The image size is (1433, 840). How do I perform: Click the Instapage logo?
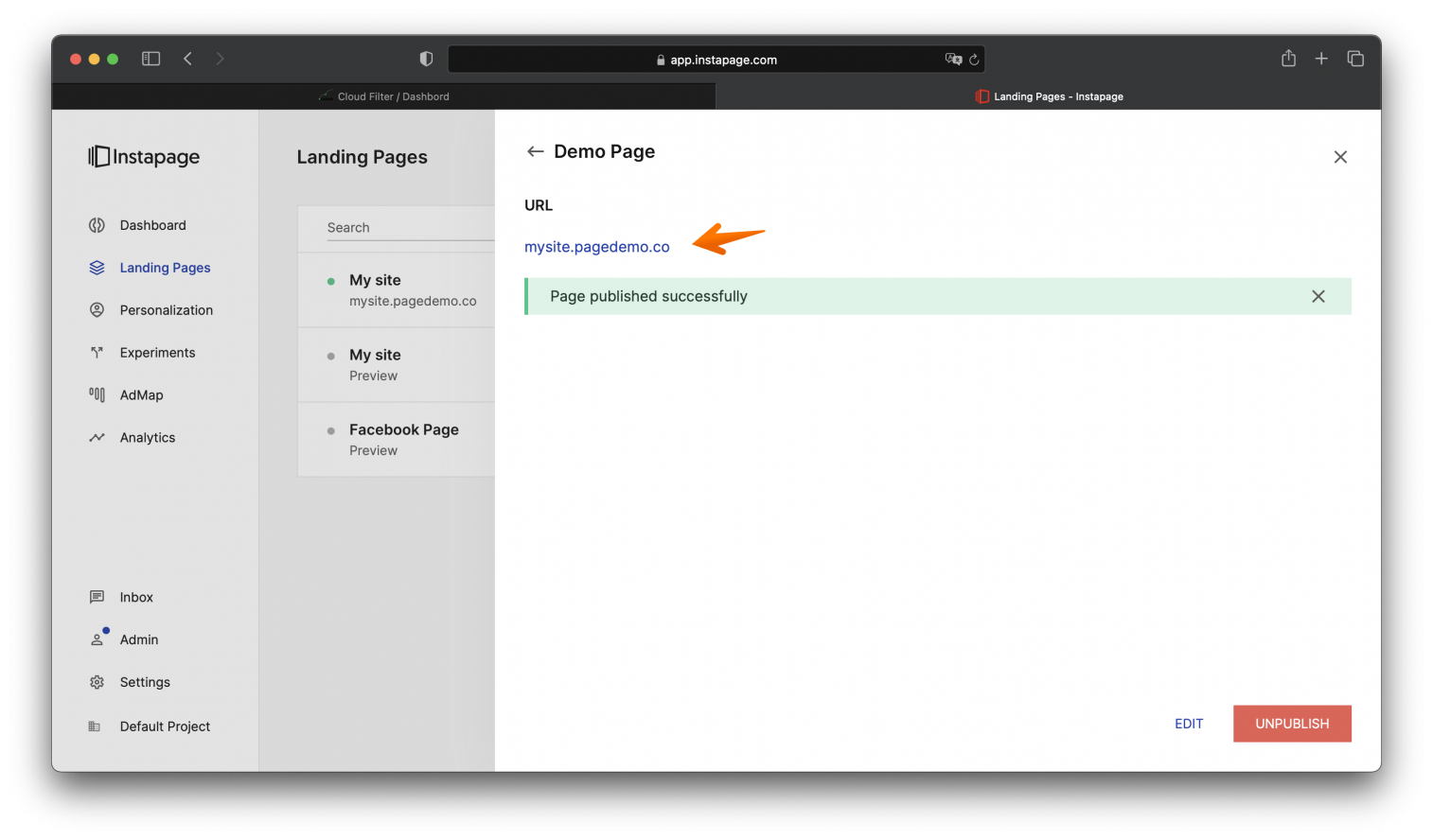[x=144, y=156]
